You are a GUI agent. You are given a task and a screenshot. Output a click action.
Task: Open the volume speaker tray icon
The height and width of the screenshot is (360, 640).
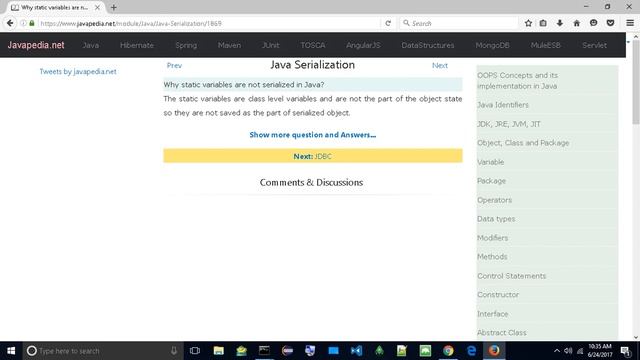568,351
